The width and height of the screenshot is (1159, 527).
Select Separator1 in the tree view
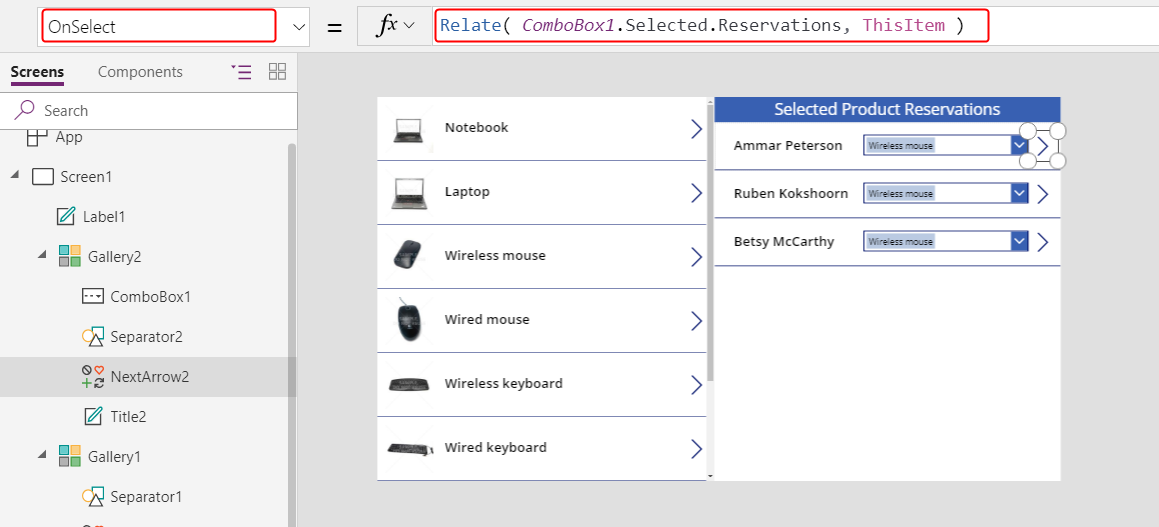tap(146, 496)
